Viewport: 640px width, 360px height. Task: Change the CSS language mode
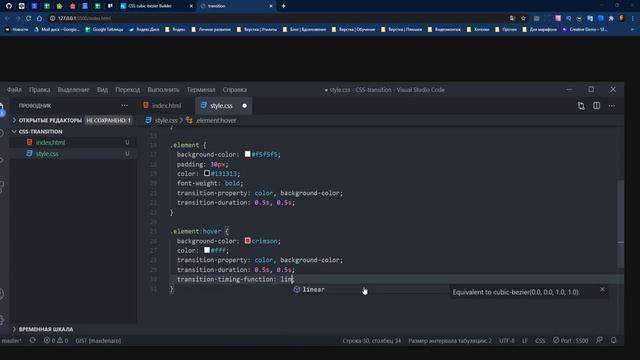[540, 340]
